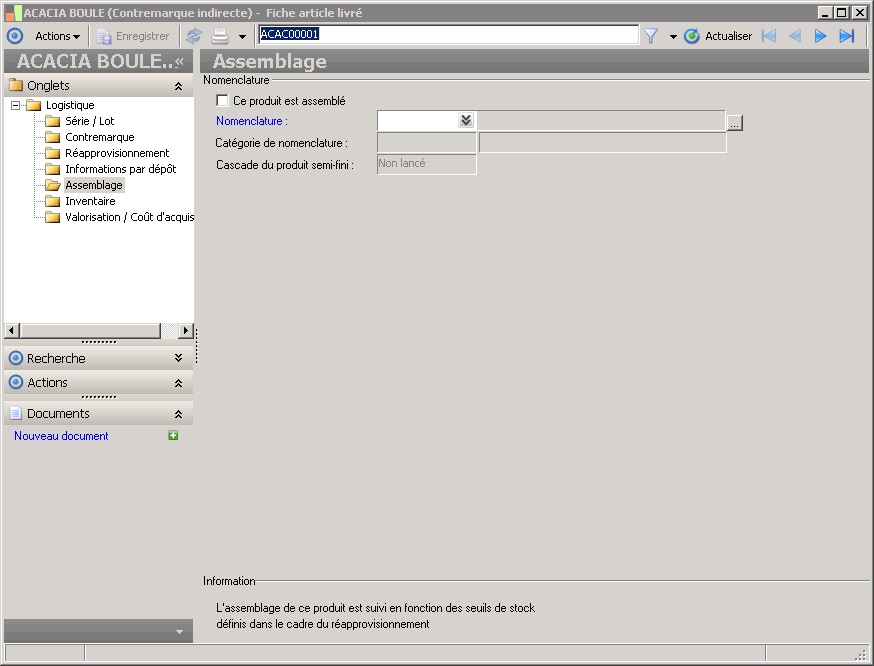Click the Non lancé cascade field

tap(427, 164)
